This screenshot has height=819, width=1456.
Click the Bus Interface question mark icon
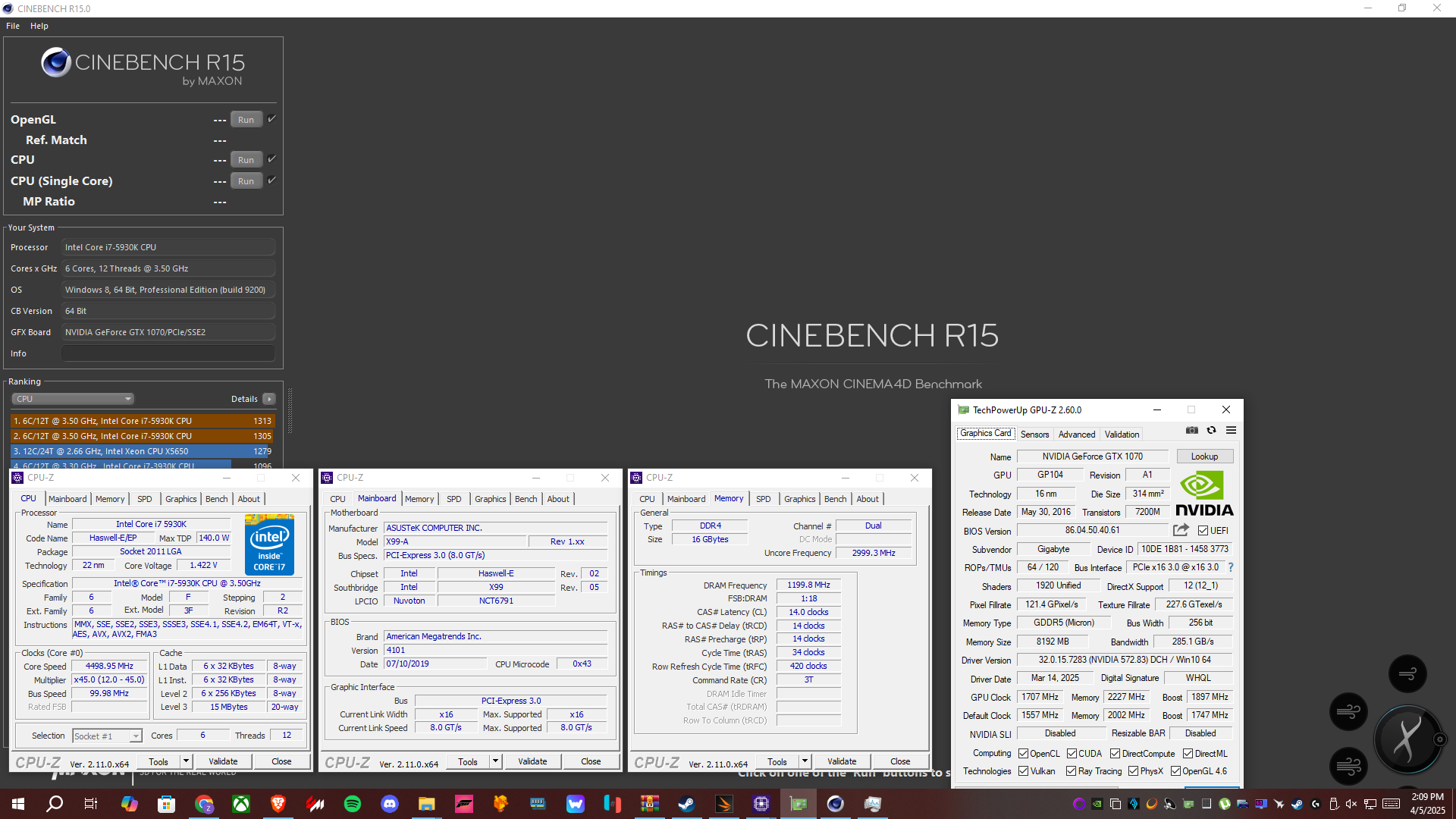tap(1230, 567)
